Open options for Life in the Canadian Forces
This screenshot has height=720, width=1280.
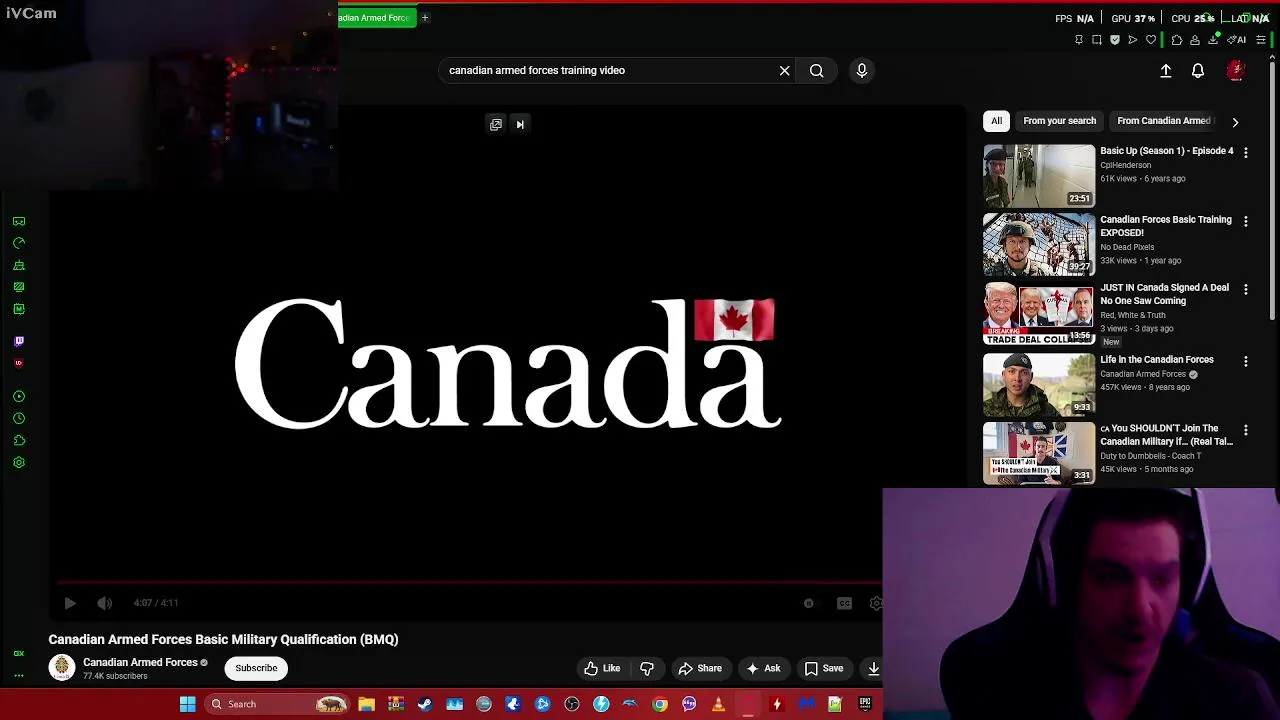pyautogui.click(x=1246, y=361)
